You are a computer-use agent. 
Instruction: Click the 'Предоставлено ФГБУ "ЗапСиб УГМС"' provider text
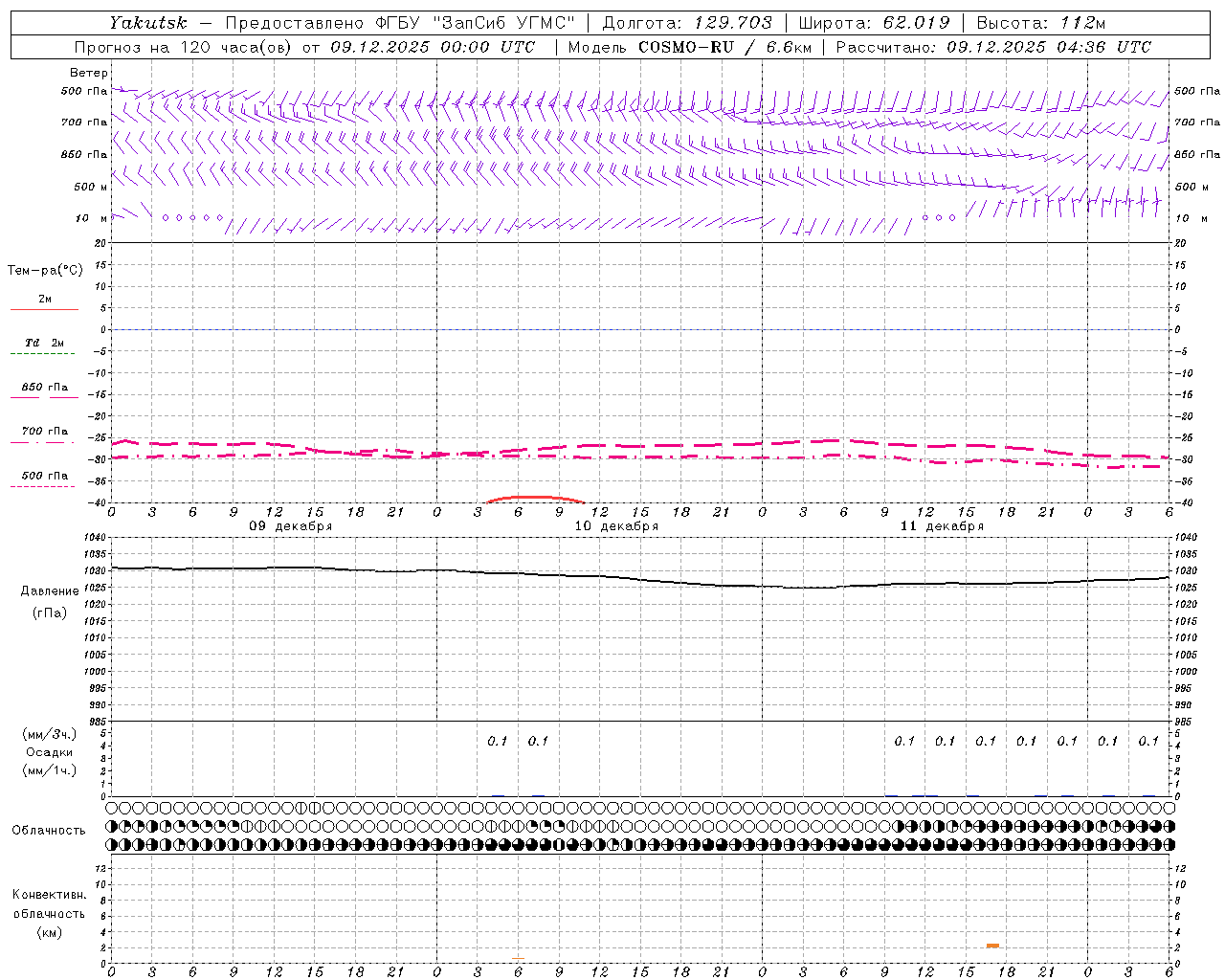400,23
